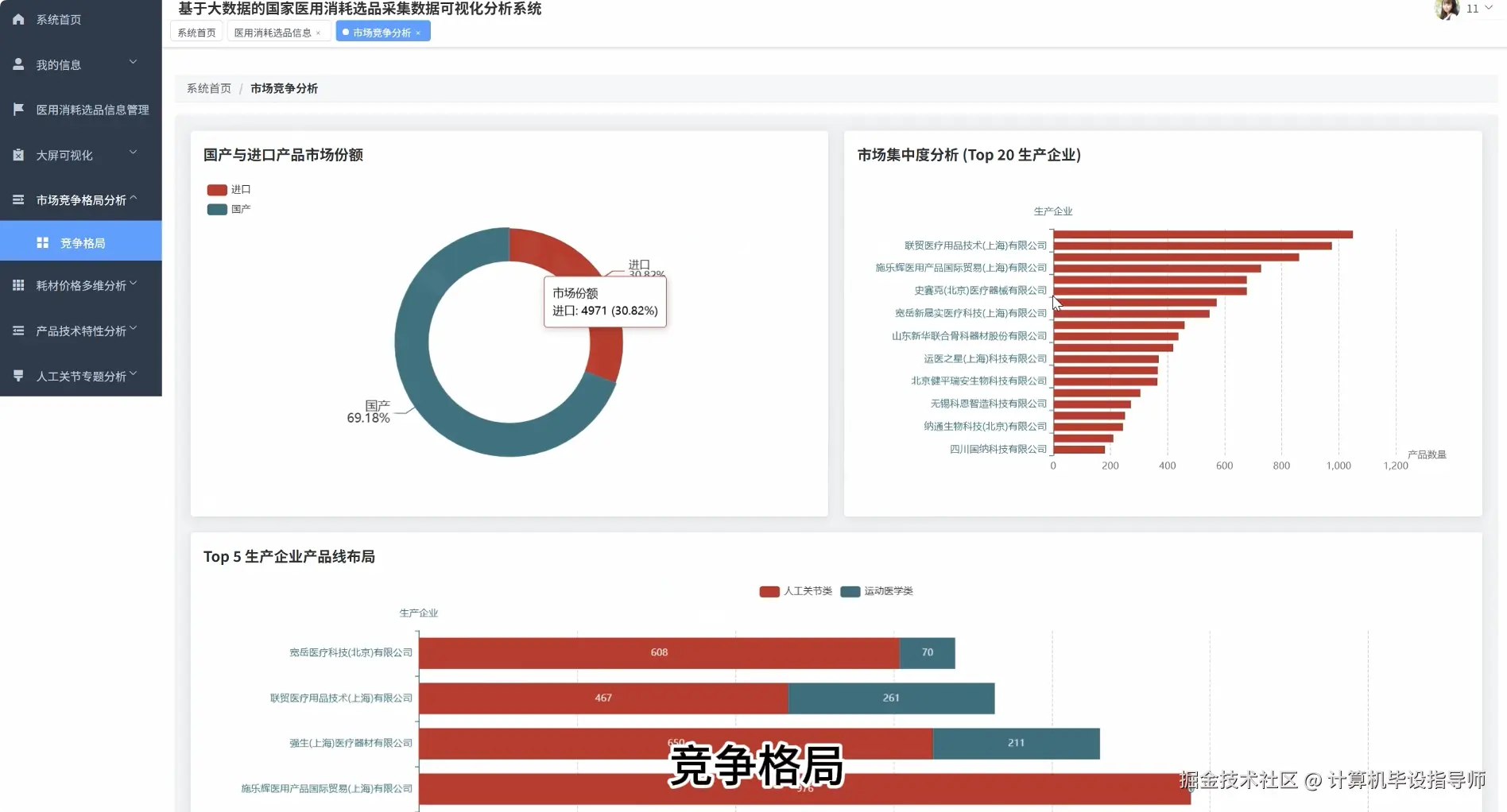The height and width of the screenshot is (812, 1507).
Task: Click 联贸医疗用品技术(上海)有限公司 label in Top 20 chart
Action: [x=975, y=246]
